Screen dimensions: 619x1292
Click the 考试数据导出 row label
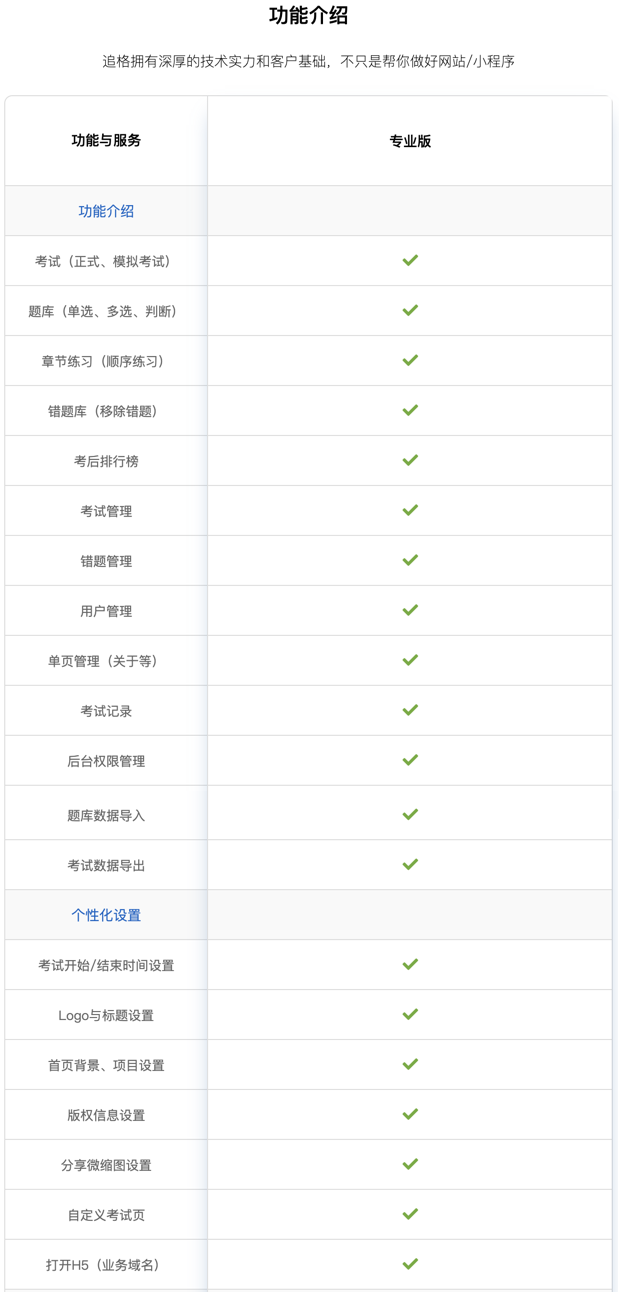click(x=106, y=865)
